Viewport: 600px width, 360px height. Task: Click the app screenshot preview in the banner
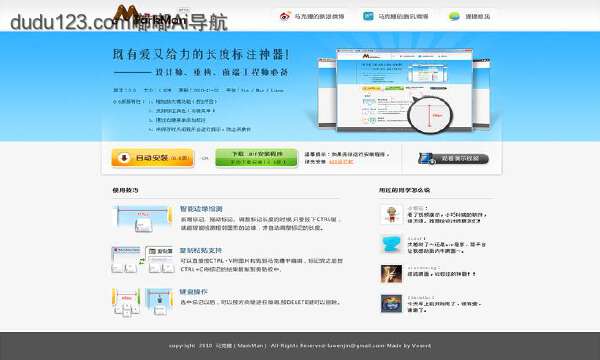[x=404, y=91]
